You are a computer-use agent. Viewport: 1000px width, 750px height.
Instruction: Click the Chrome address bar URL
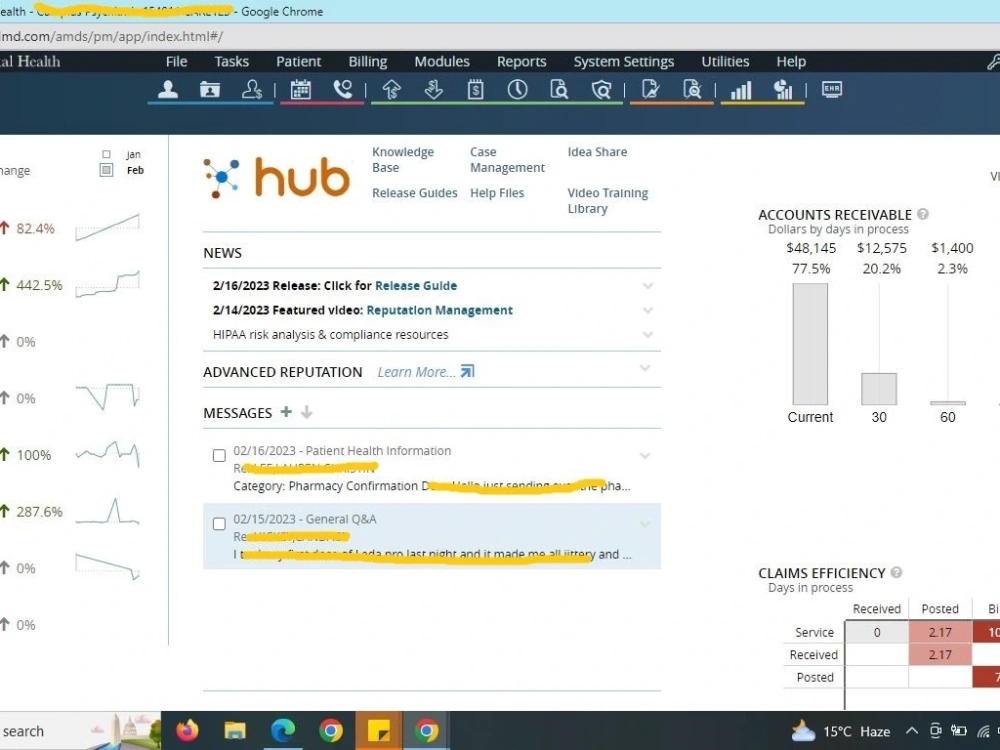click(x=112, y=36)
